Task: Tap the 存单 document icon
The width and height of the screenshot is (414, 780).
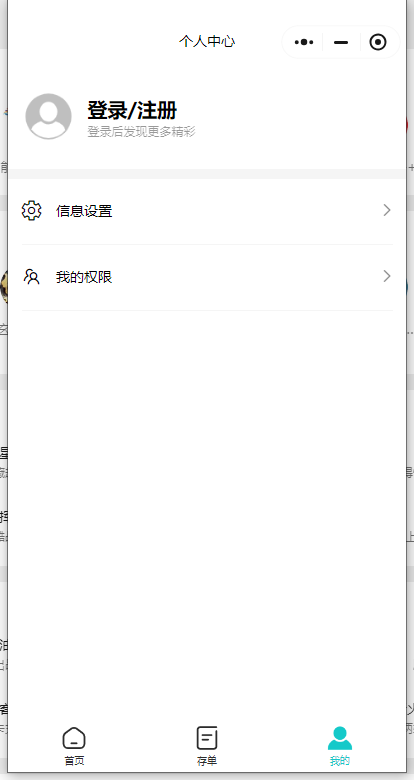Action: [207, 738]
